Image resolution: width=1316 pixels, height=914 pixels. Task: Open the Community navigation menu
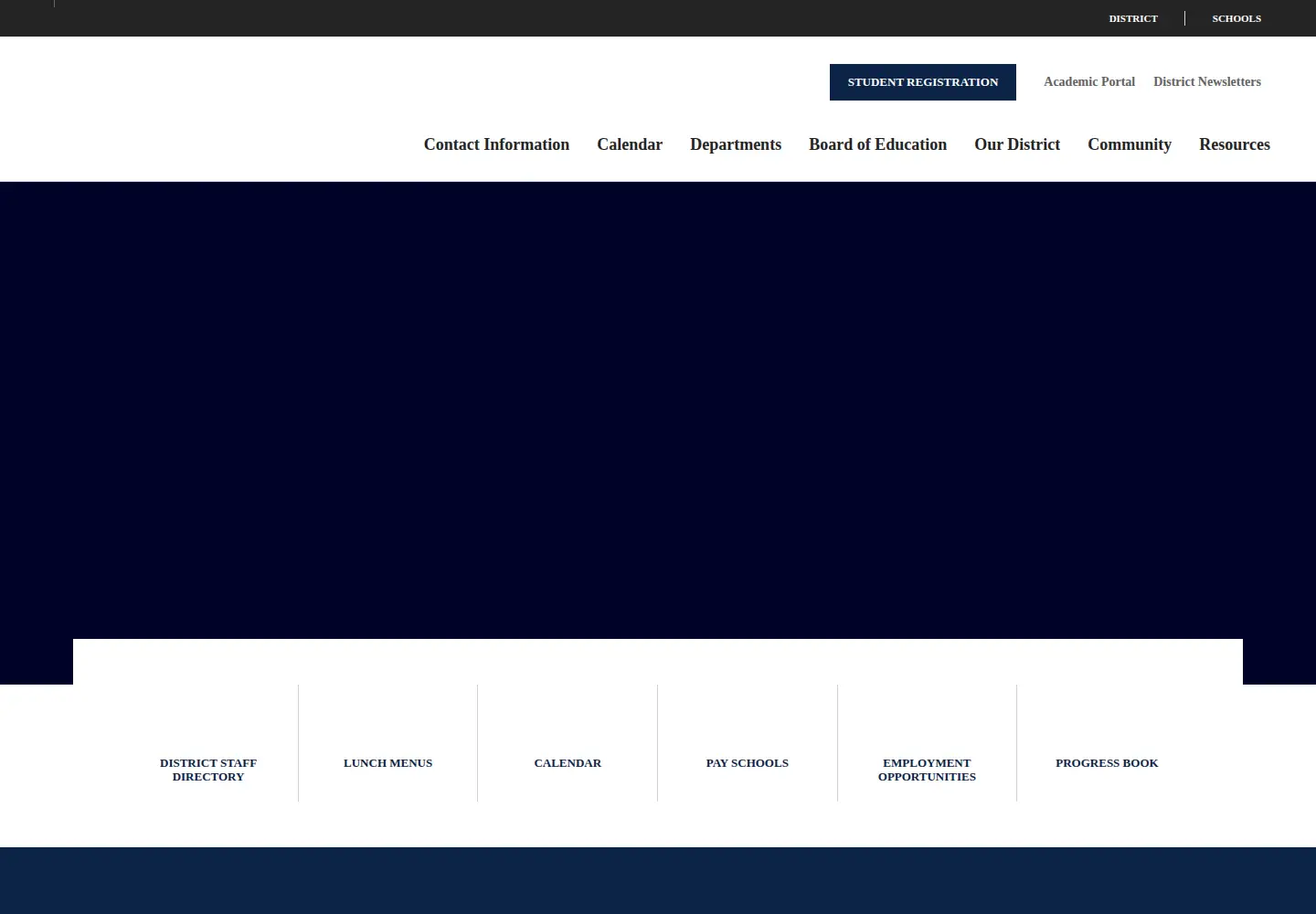pos(1130,144)
